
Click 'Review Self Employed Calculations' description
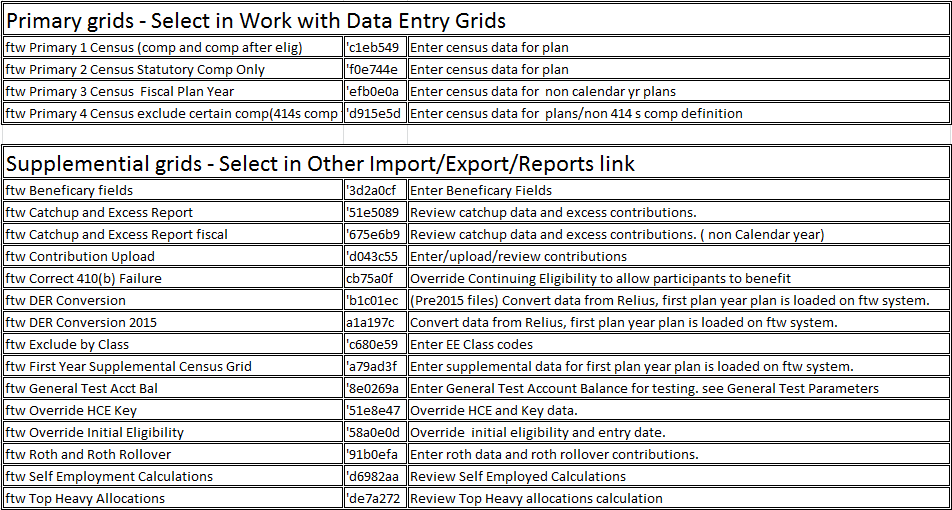(x=678, y=476)
